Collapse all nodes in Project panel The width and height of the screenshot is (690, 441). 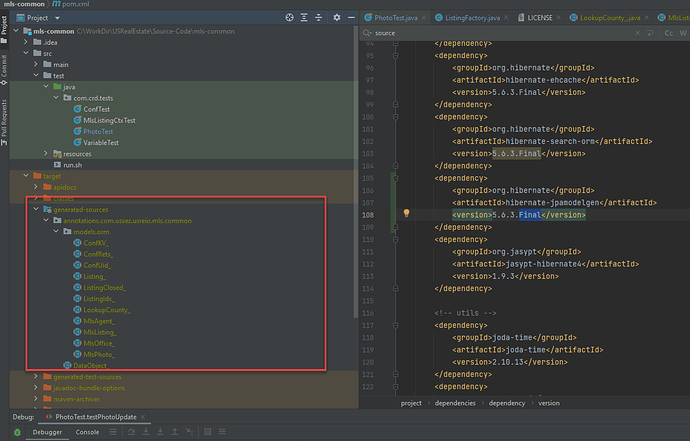click(x=319, y=18)
